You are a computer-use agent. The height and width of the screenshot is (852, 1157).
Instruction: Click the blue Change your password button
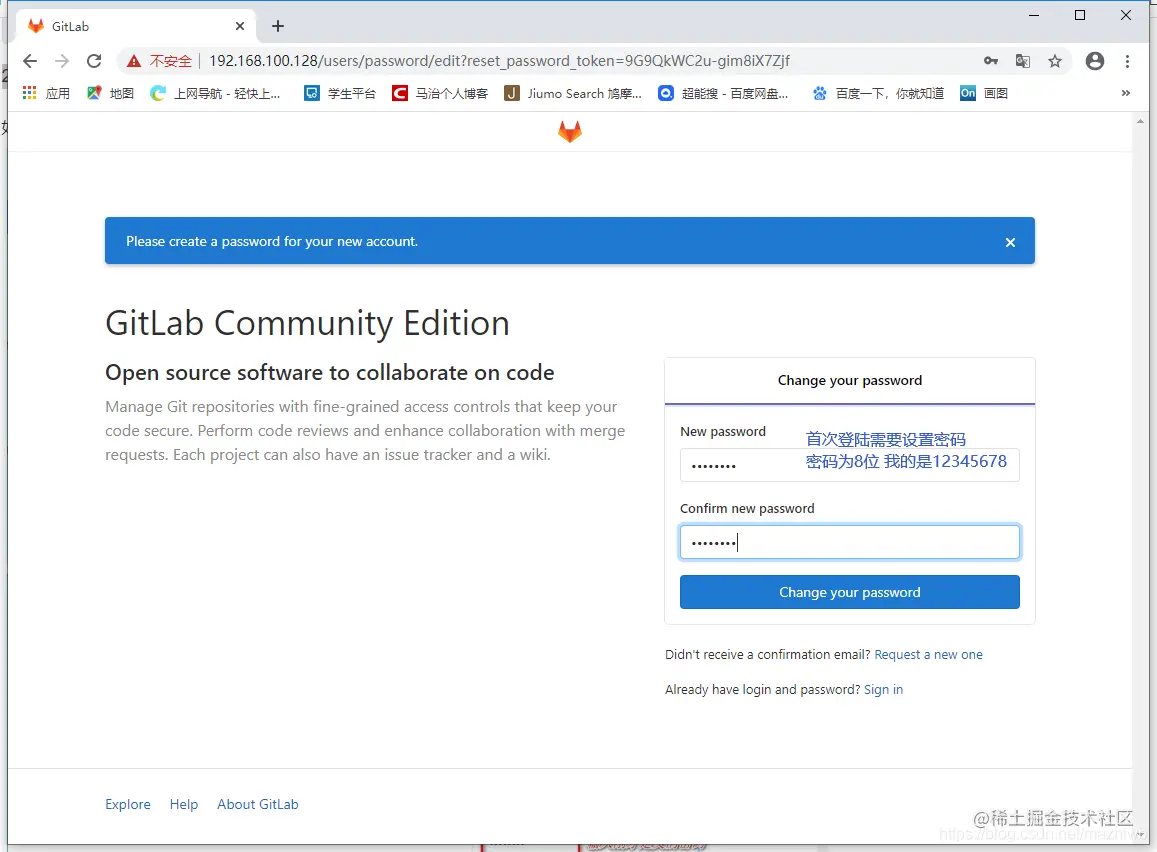(x=849, y=592)
